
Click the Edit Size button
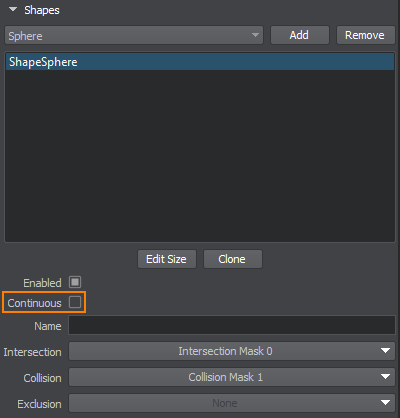click(x=167, y=259)
